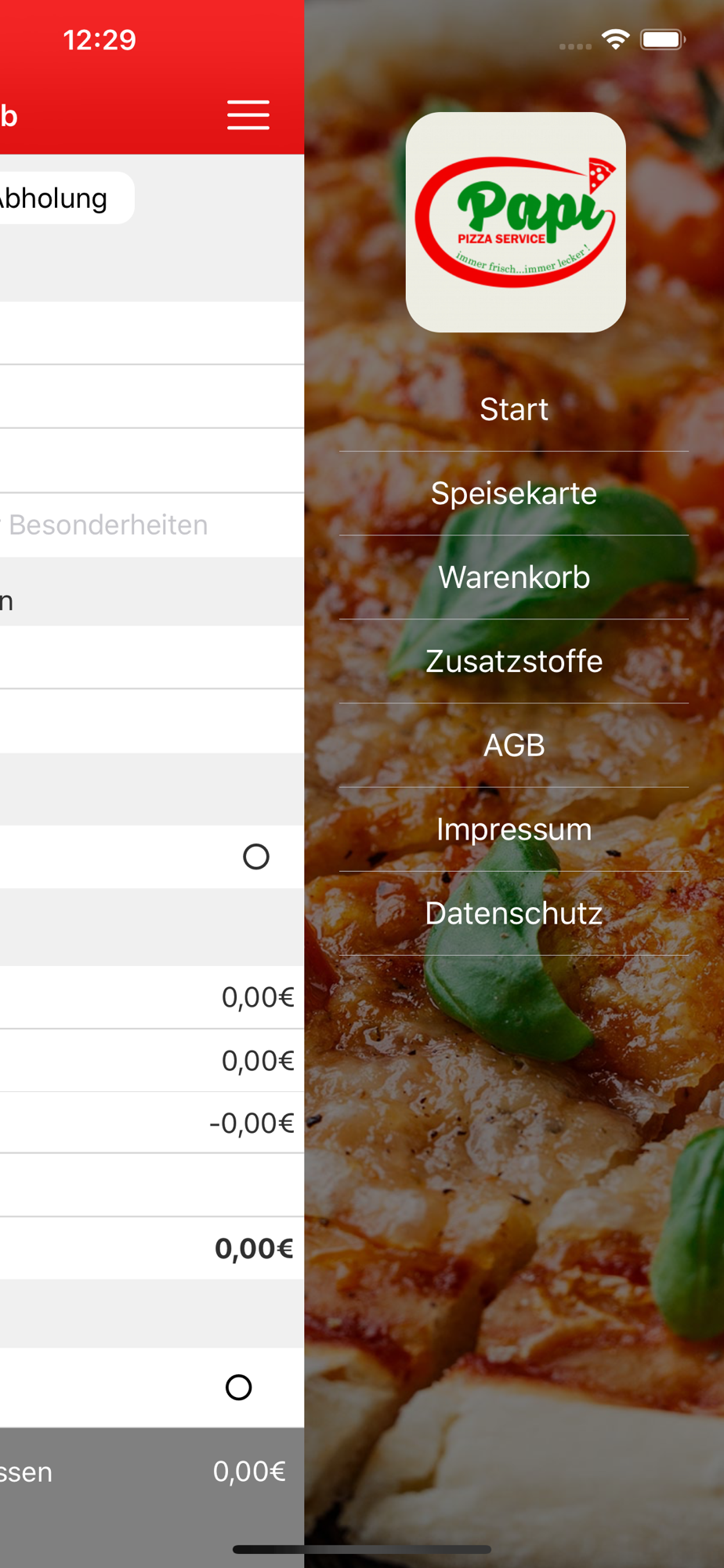This screenshot has width=724, height=1568.
Task: Open the Start menu item
Action: 514,409
